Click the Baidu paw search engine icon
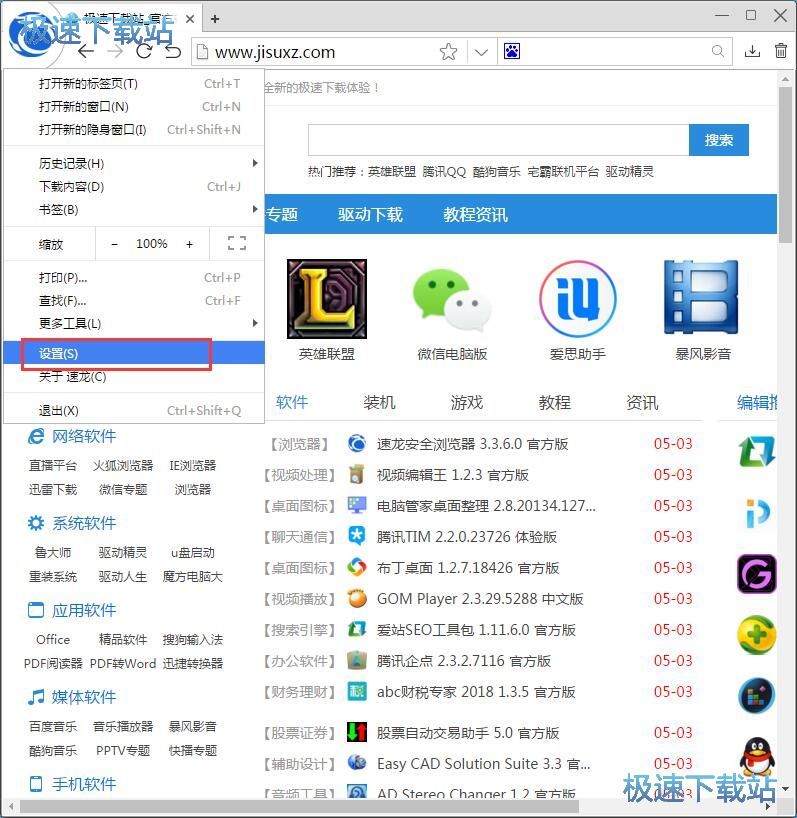The width and height of the screenshot is (797, 818). coord(512,51)
